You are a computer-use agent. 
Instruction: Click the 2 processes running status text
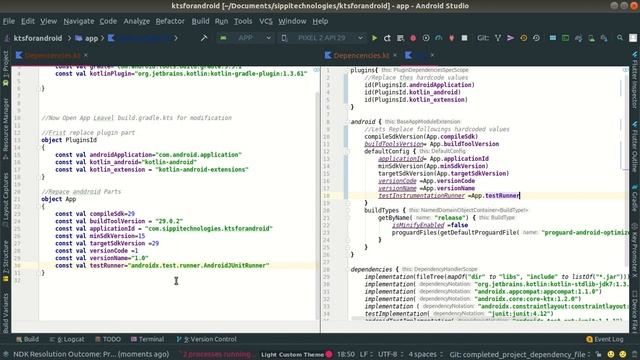pyautogui.click(x=216, y=354)
